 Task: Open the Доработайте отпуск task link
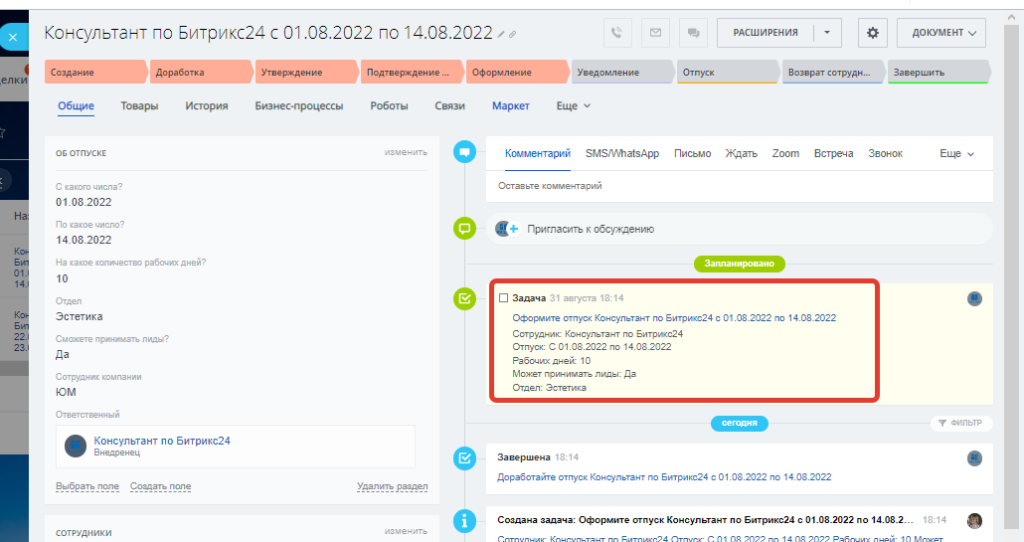(x=664, y=477)
